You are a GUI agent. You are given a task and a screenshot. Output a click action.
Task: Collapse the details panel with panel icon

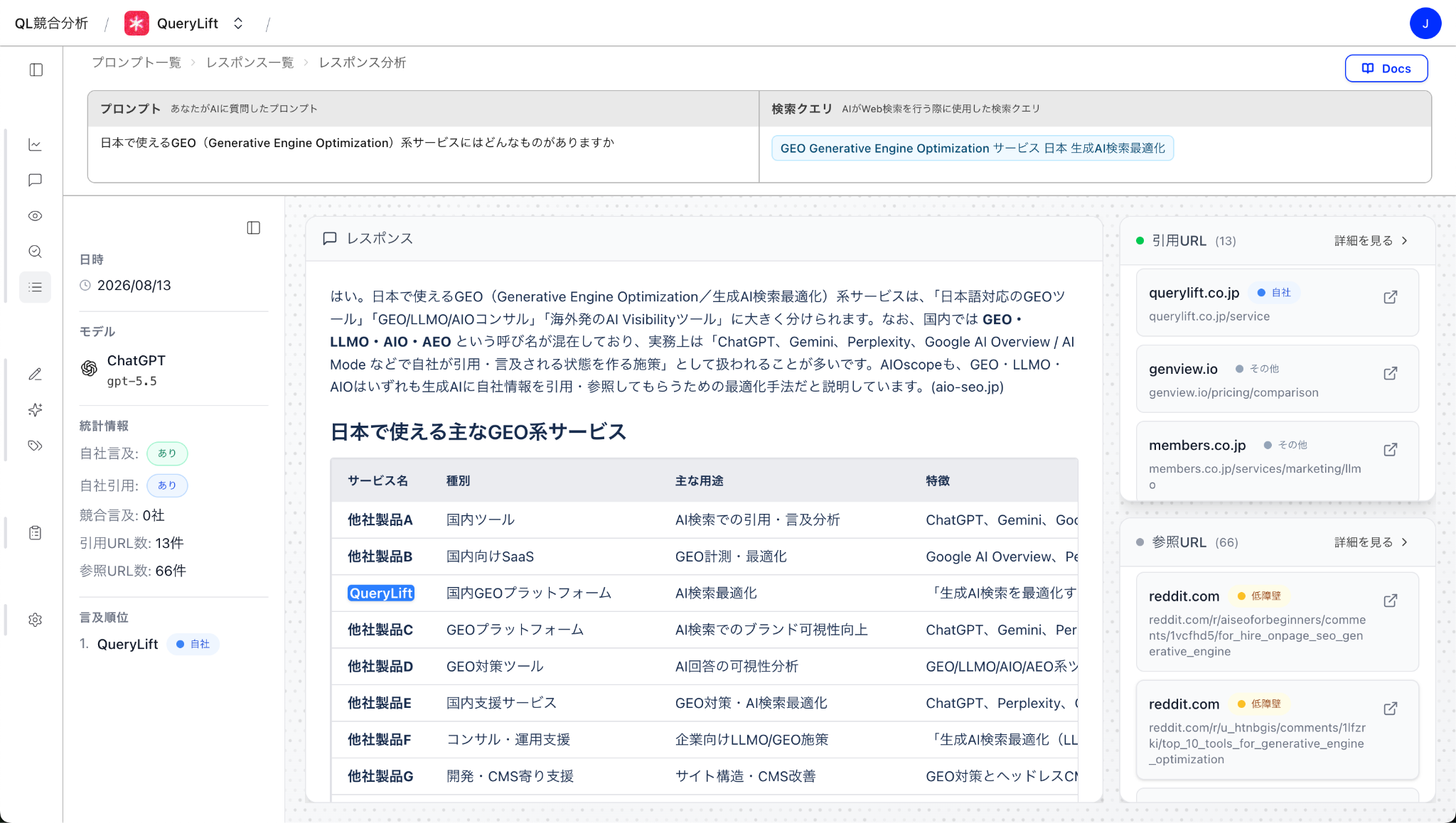pyautogui.click(x=253, y=227)
